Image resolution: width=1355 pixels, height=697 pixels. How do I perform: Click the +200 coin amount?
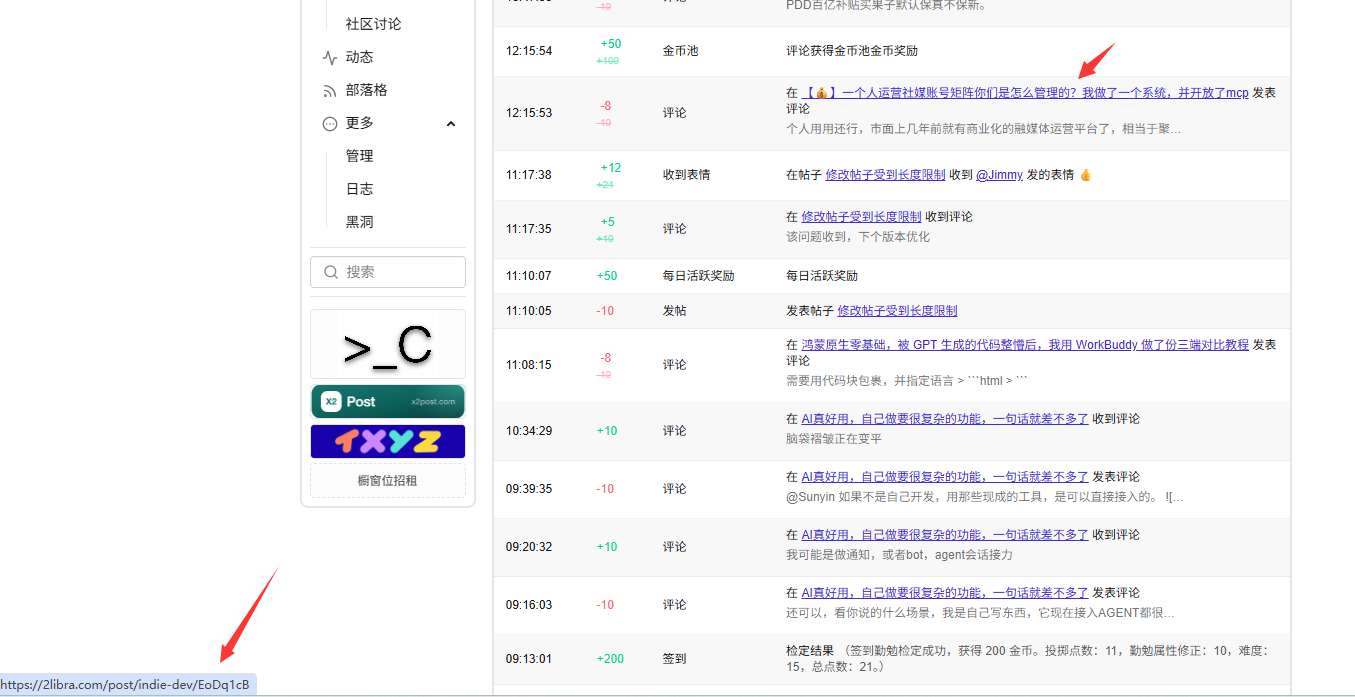click(x=610, y=659)
